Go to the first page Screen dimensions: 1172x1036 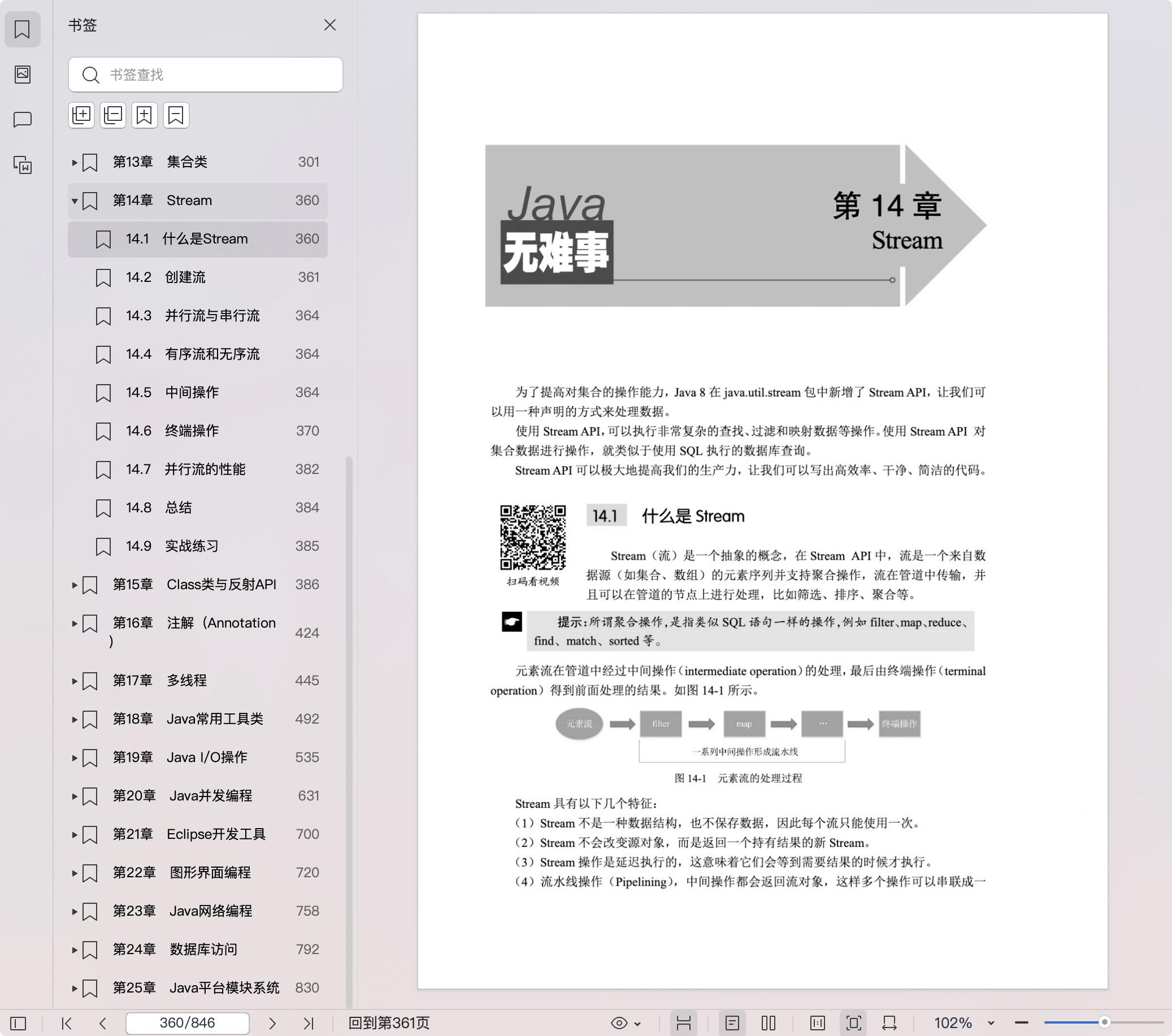tap(67, 1024)
